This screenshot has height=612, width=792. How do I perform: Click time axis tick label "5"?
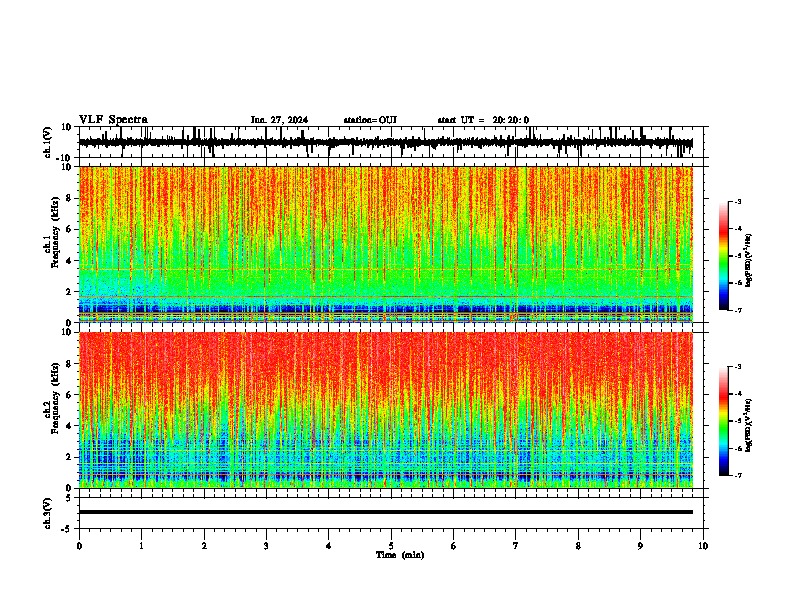point(391,546)
